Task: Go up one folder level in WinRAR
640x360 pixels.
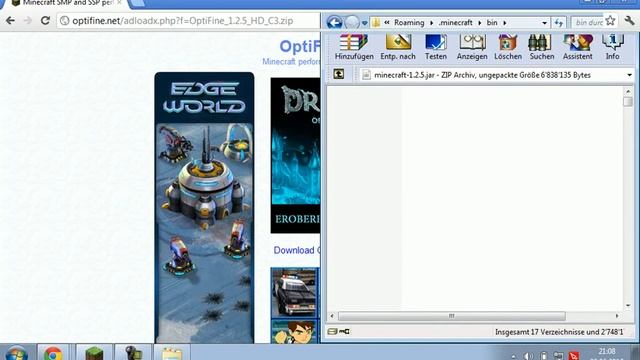Action: [x=339, y=74]
